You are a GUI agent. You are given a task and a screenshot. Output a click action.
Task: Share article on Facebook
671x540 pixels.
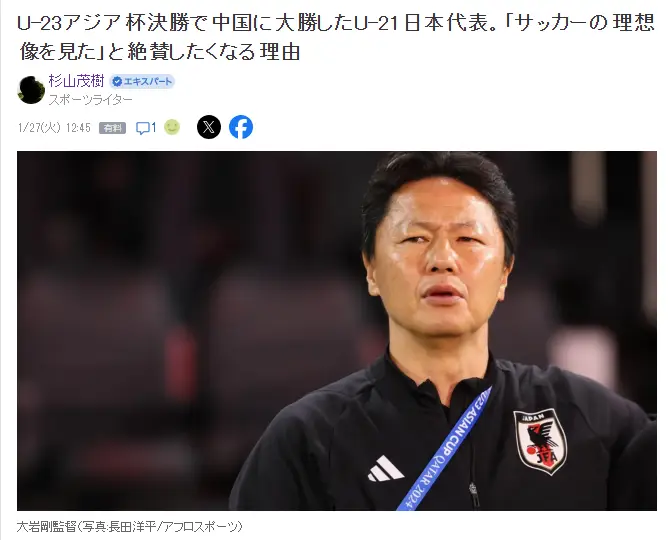(241, 127)
